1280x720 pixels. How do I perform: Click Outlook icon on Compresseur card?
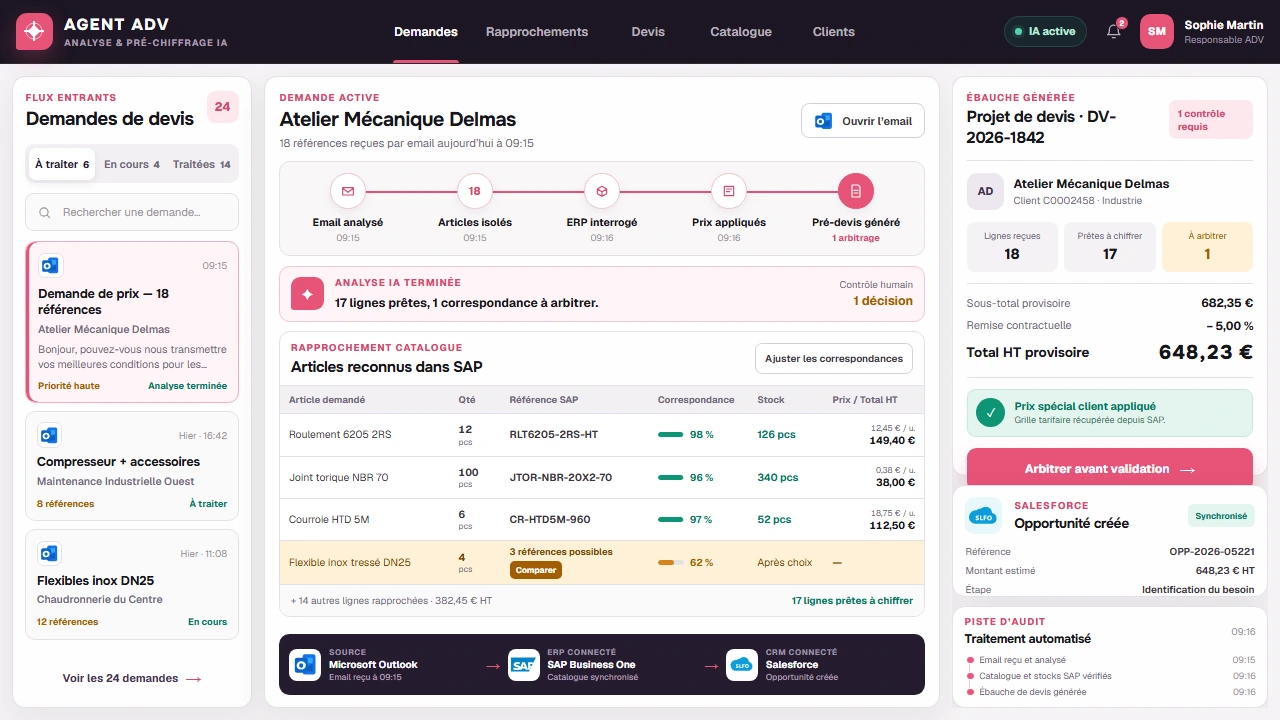click(49, 435)
